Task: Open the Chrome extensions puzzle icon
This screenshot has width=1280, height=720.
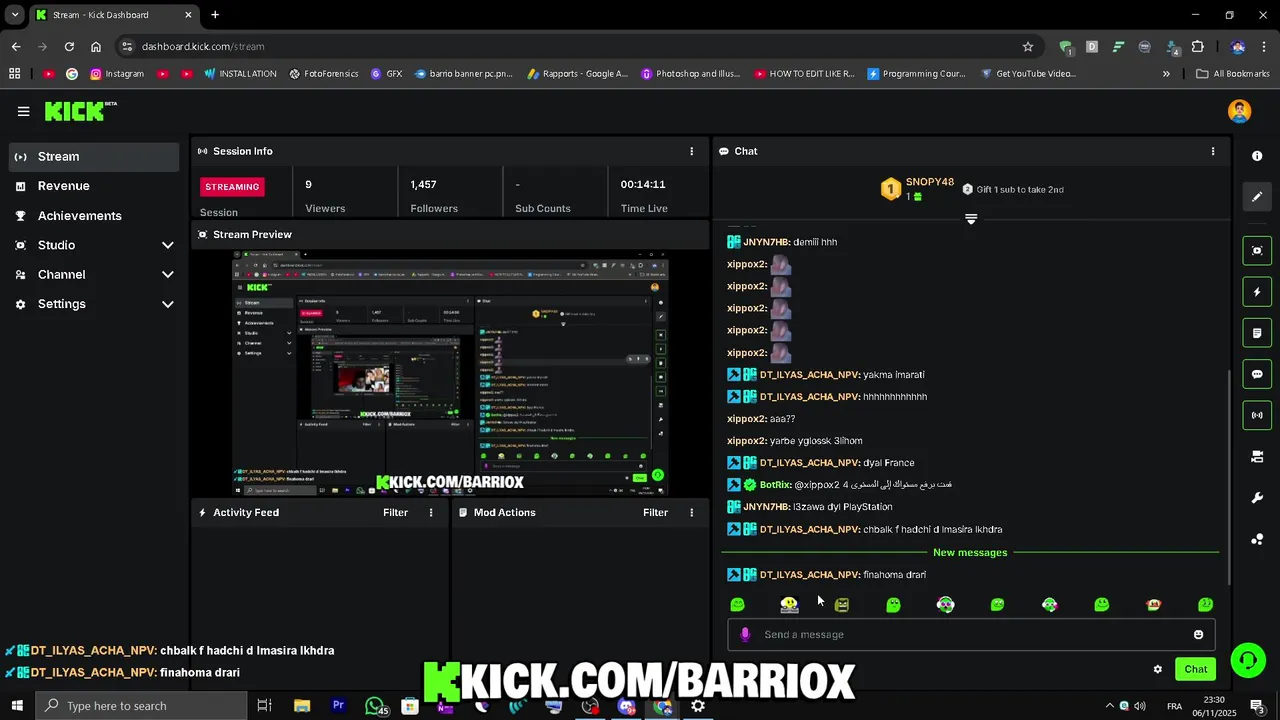Action: 1197,46
